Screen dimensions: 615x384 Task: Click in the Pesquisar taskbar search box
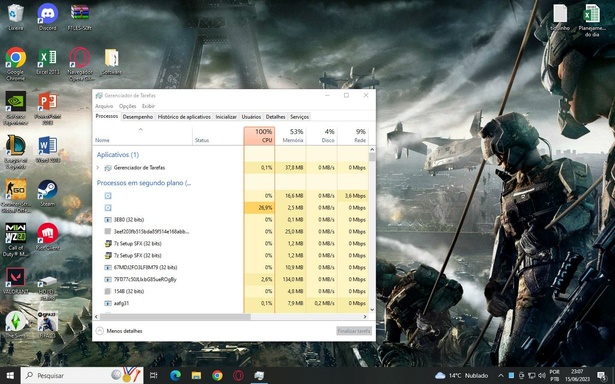click(82, 375)
